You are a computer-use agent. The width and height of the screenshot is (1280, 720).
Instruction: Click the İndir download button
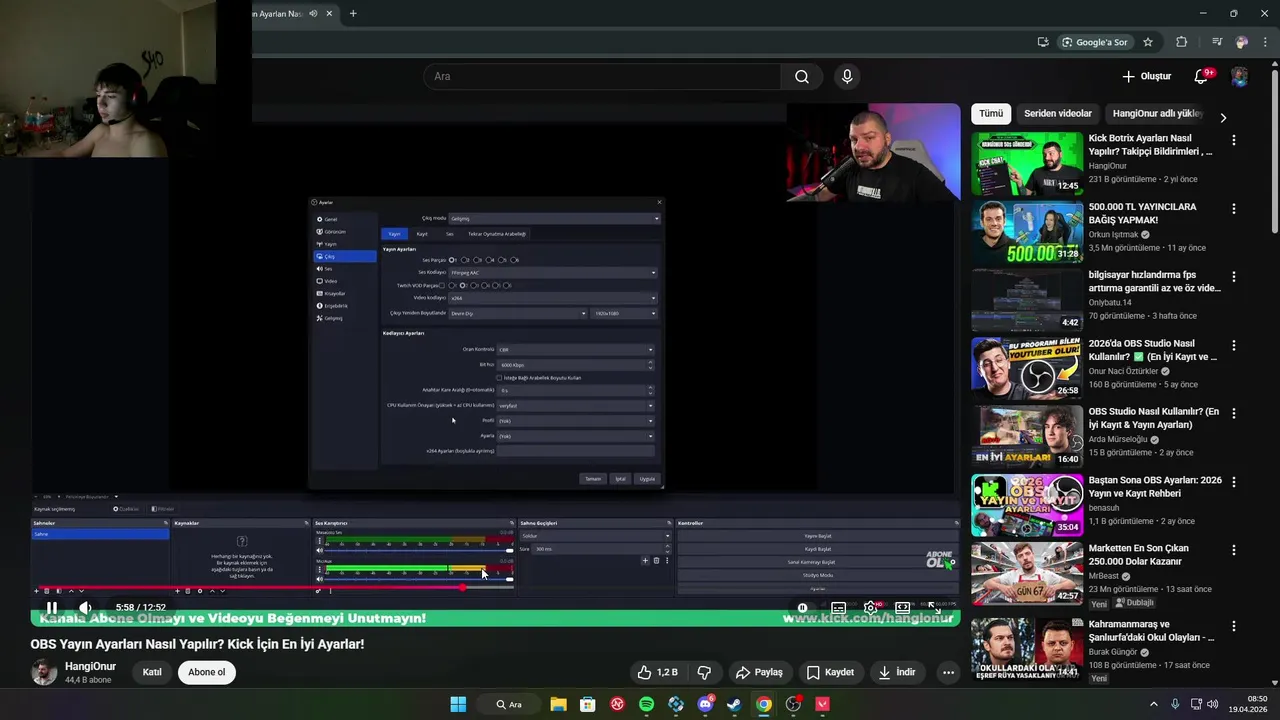point(897,672)
